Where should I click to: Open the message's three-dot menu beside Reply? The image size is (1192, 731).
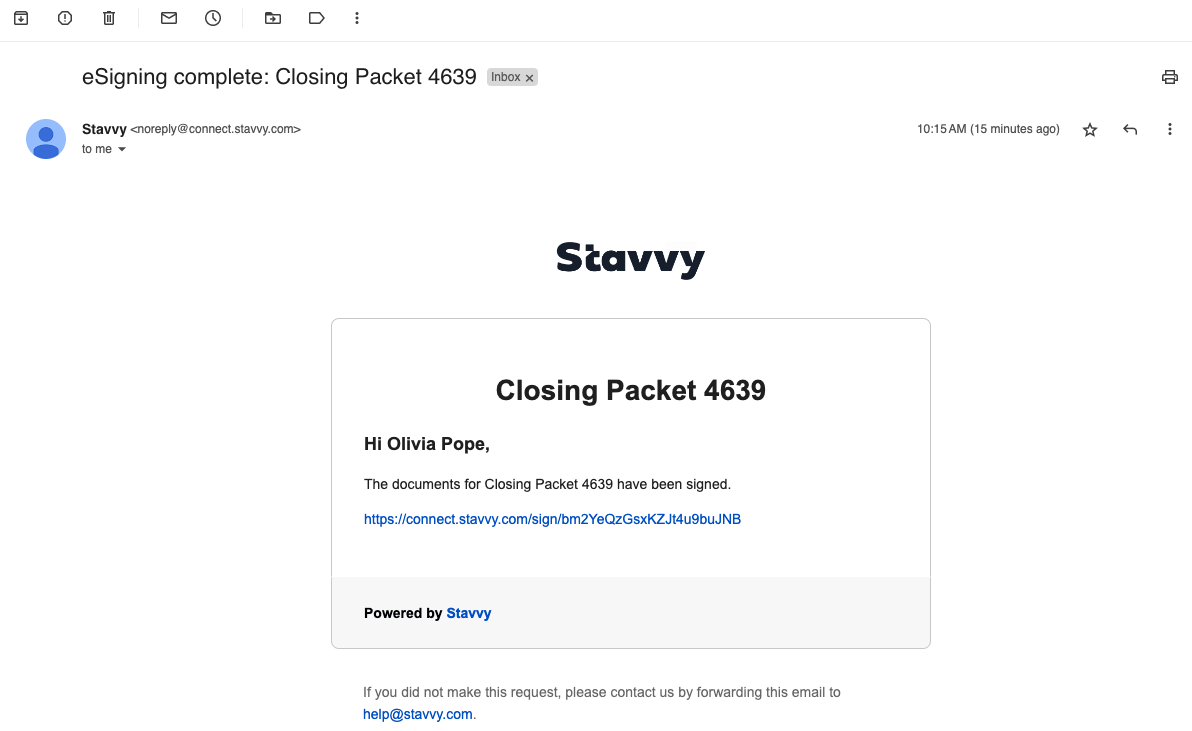[x=1169, y=130]
